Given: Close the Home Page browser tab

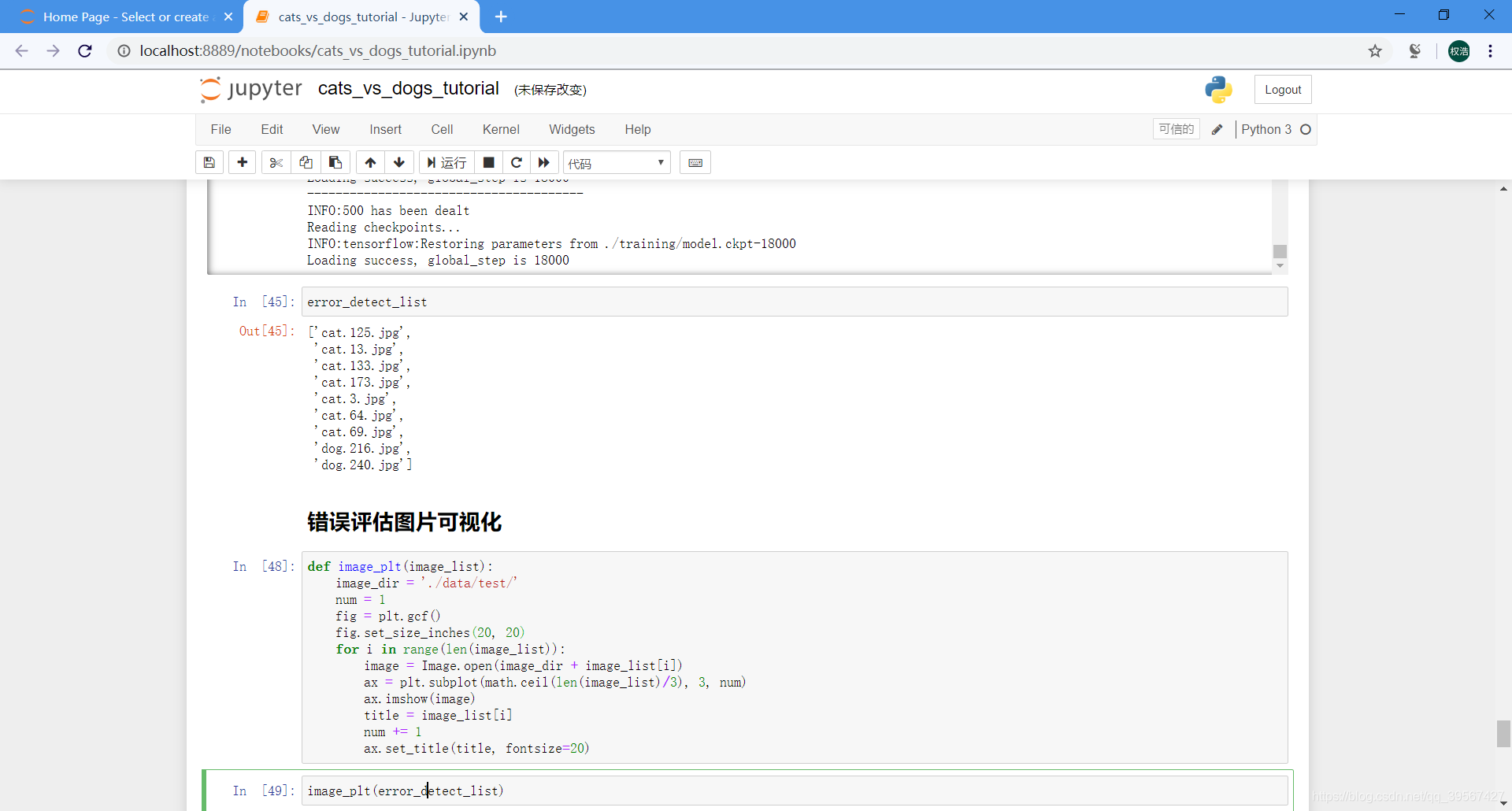Looking at the screenshot, I should point(228,17).
